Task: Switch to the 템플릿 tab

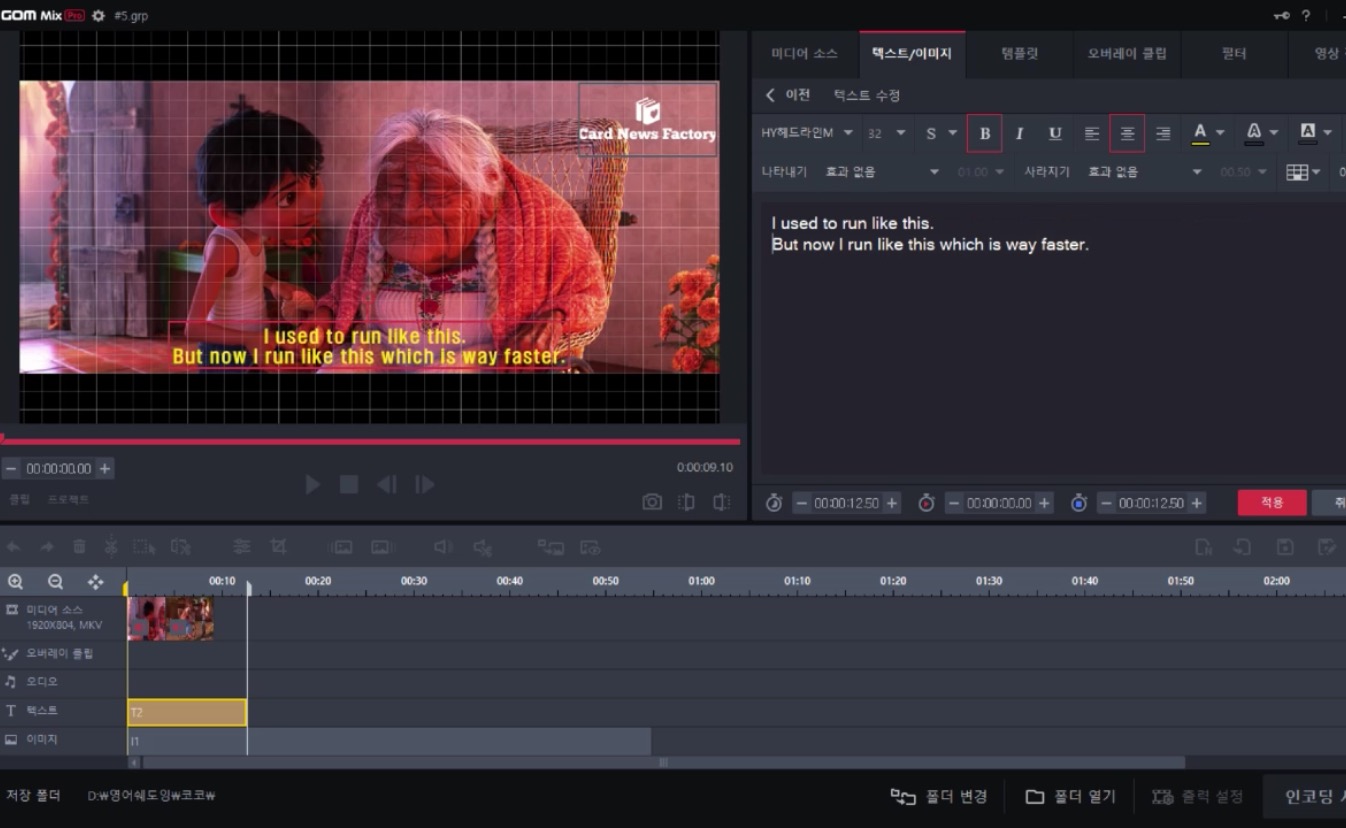Action: coord(1020,53)
